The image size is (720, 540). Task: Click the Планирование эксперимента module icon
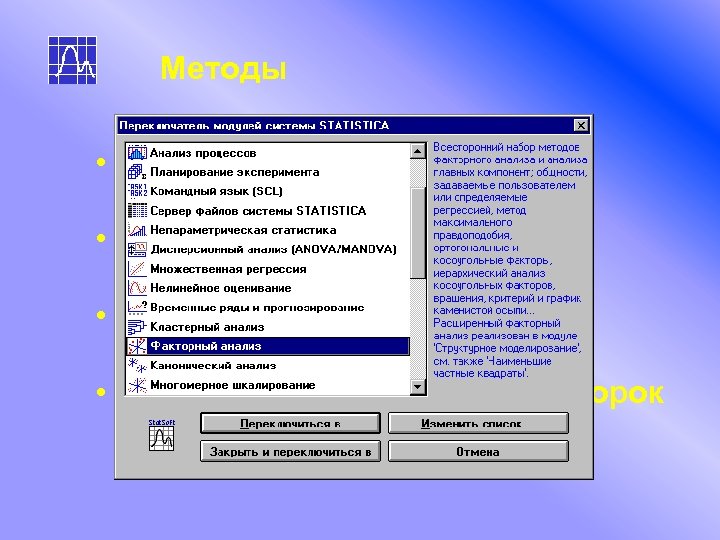[137, 172]
